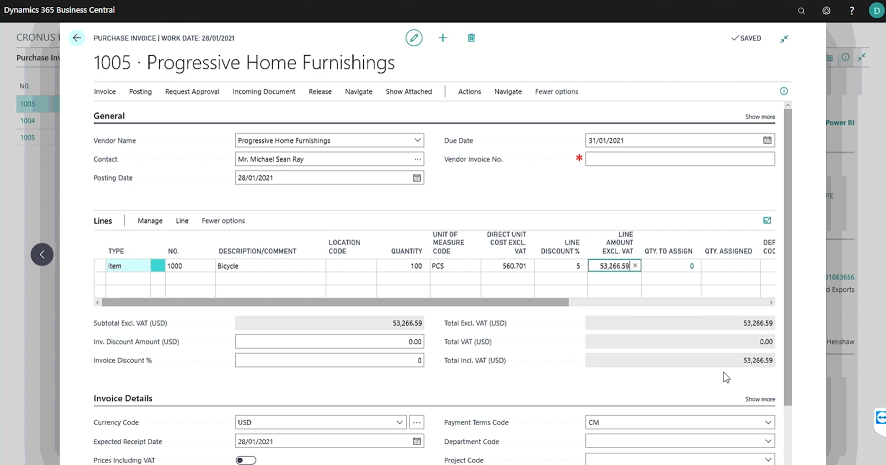This screenshot has width=886, height=465.
Task: Click the Line Discount % cell showing 5
Action: pos(561,266)
